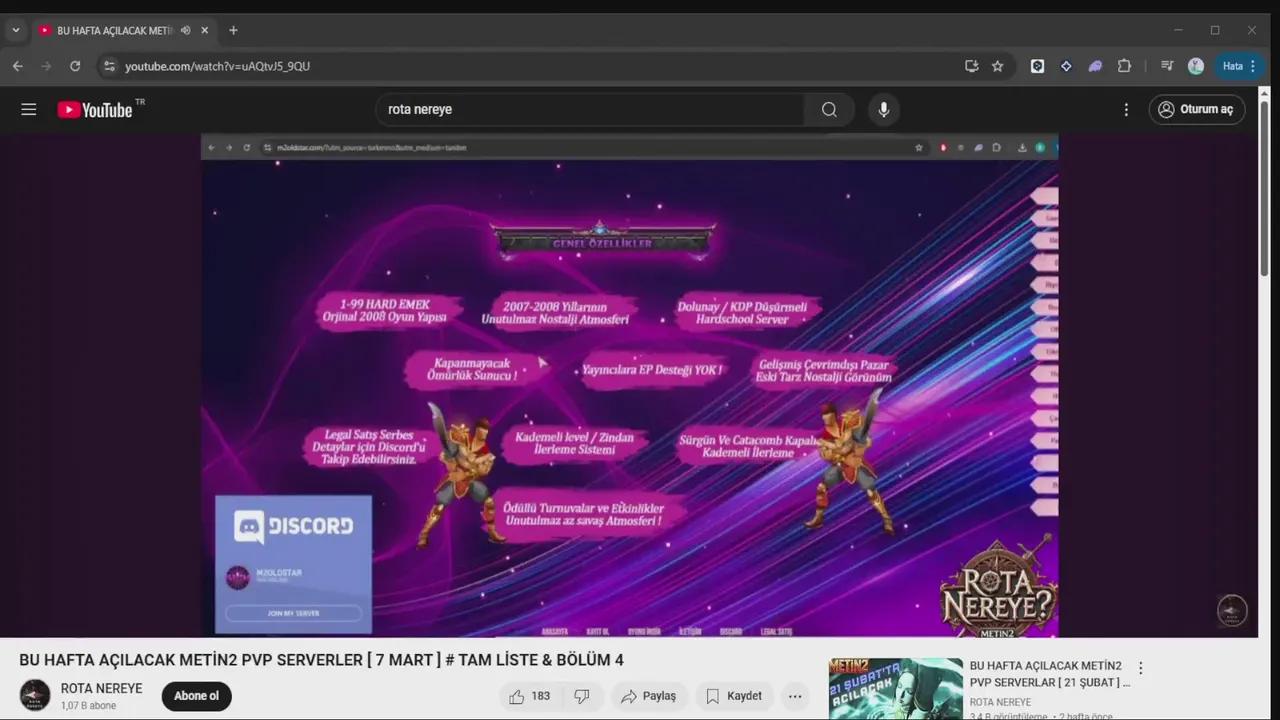1280x720 pixels.
Task: Click the '1,07 B abone' subscriber count
Action: [88, 706]
